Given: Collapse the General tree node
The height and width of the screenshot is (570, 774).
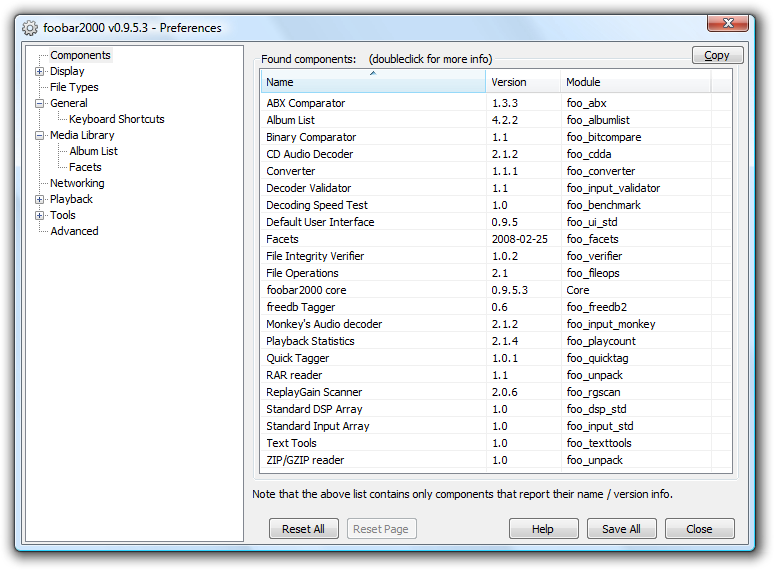Looking at the screenshot, I should 40,103.
